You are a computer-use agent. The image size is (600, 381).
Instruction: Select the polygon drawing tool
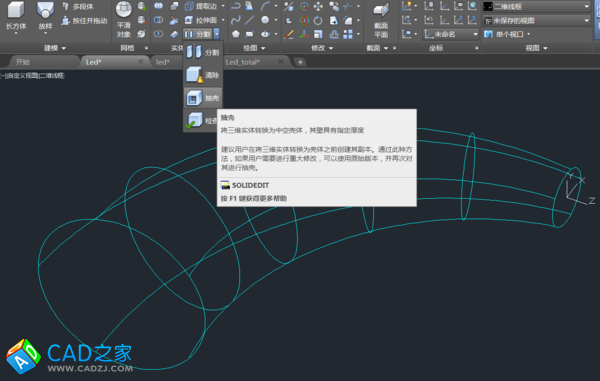tap(236, 34)
